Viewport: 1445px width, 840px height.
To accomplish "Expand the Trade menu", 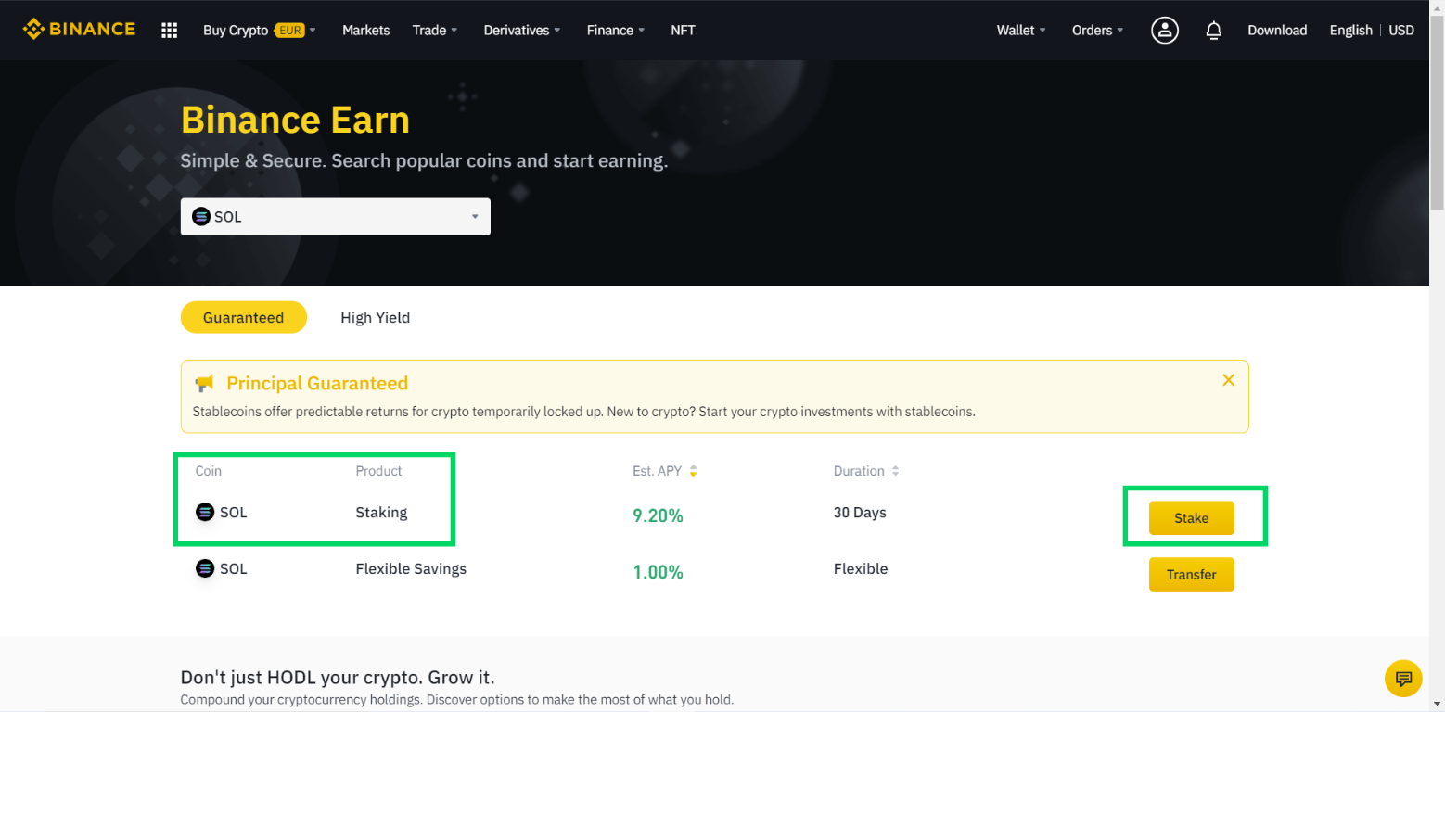I will click(435, 31).
